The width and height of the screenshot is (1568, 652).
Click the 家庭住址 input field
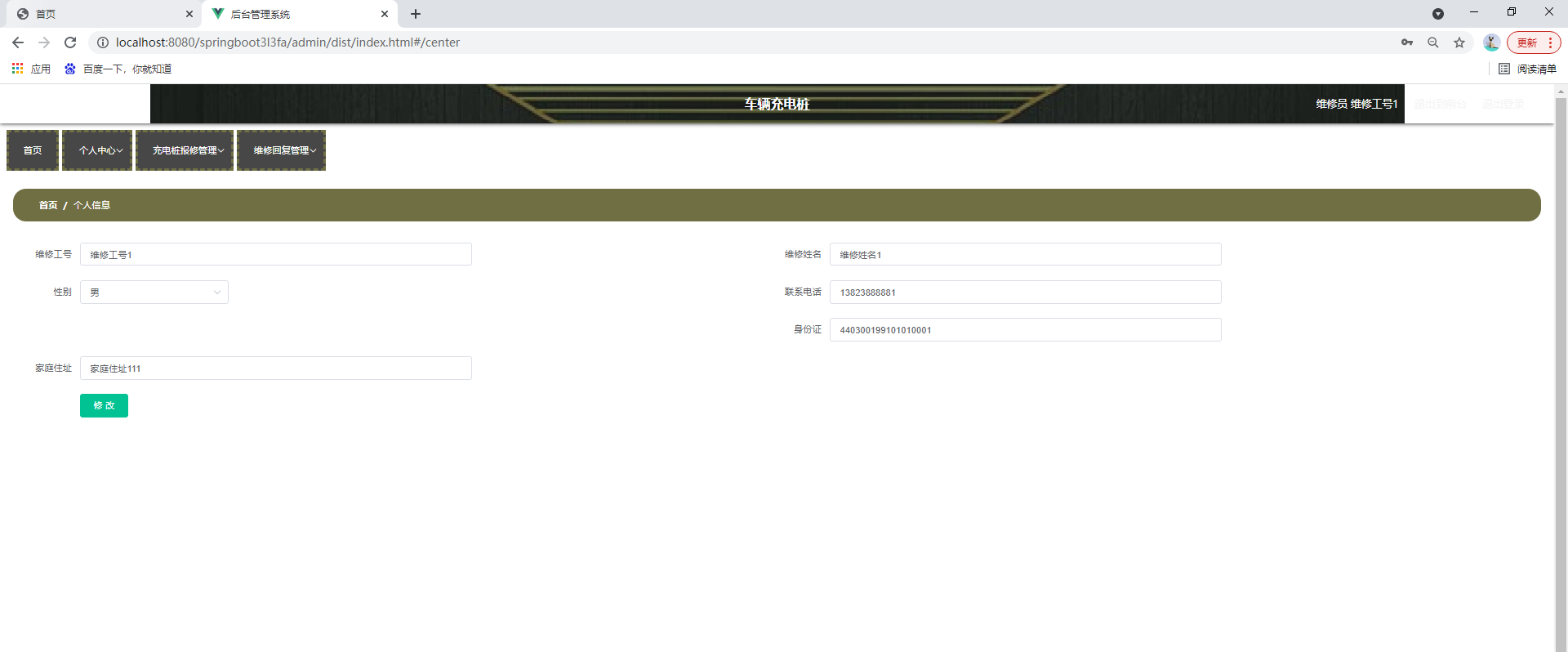(x=276, y=368)
